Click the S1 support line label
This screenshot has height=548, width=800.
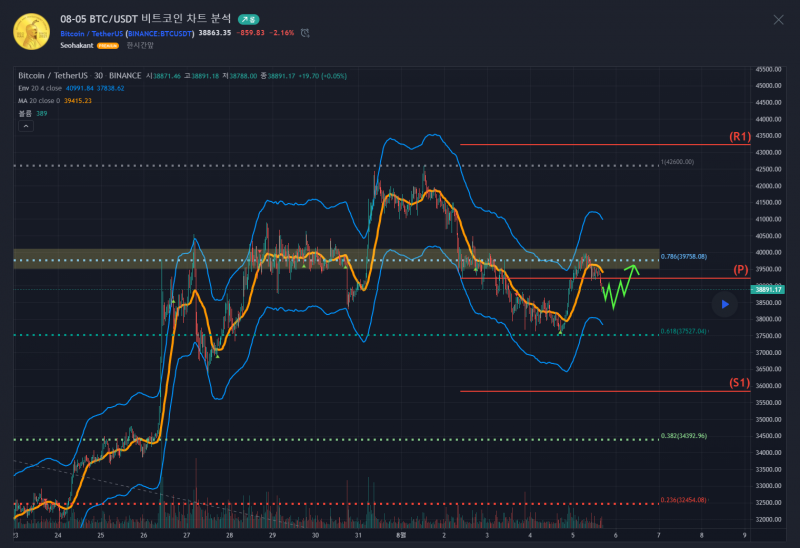739,383
